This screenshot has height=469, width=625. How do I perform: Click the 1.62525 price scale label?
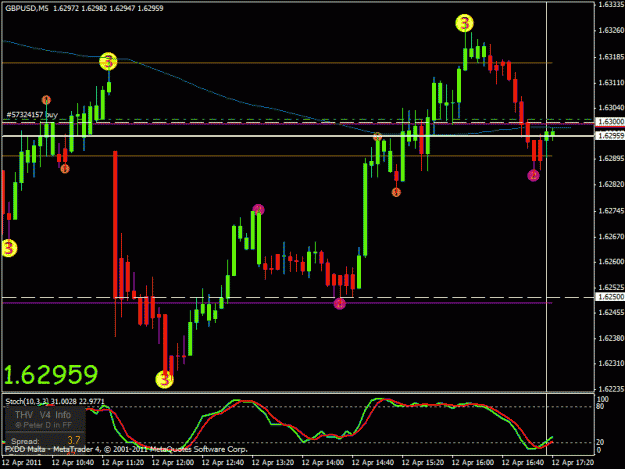pos(611,287)
